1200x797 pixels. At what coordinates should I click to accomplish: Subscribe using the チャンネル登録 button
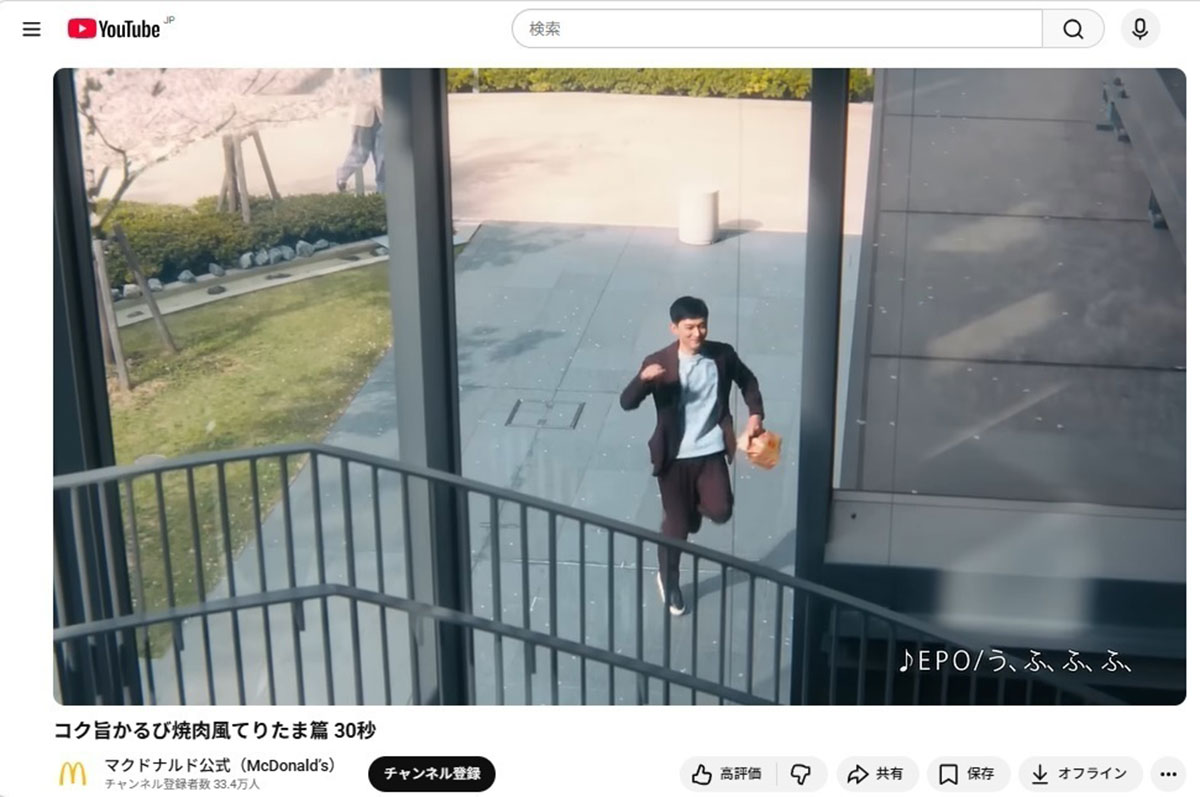click(x=432, y=774)
